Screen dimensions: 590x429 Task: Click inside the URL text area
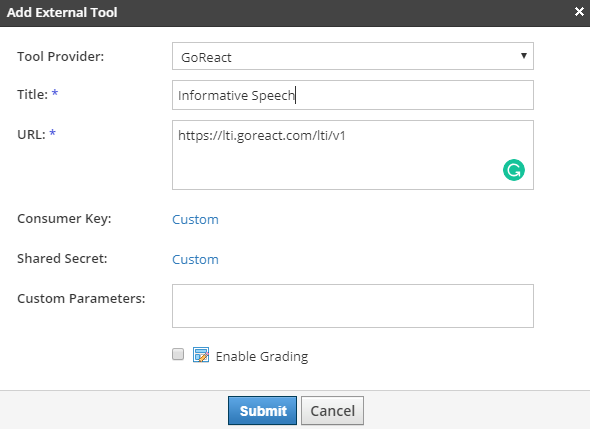pyautogui.click(x=353, y=155)
